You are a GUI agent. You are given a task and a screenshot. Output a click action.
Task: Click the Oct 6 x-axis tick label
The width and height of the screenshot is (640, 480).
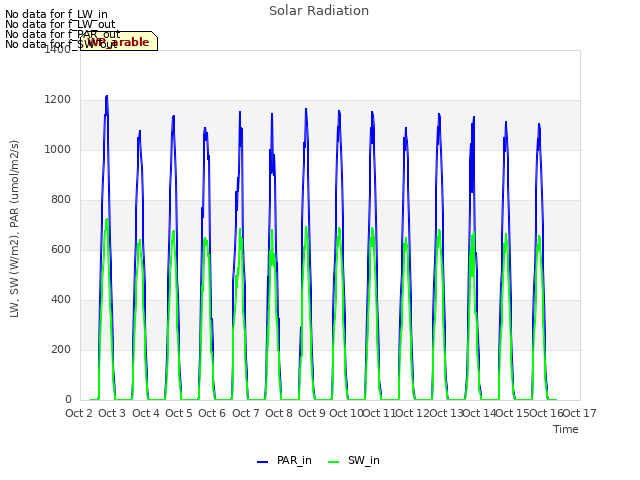tap(212, 413)
